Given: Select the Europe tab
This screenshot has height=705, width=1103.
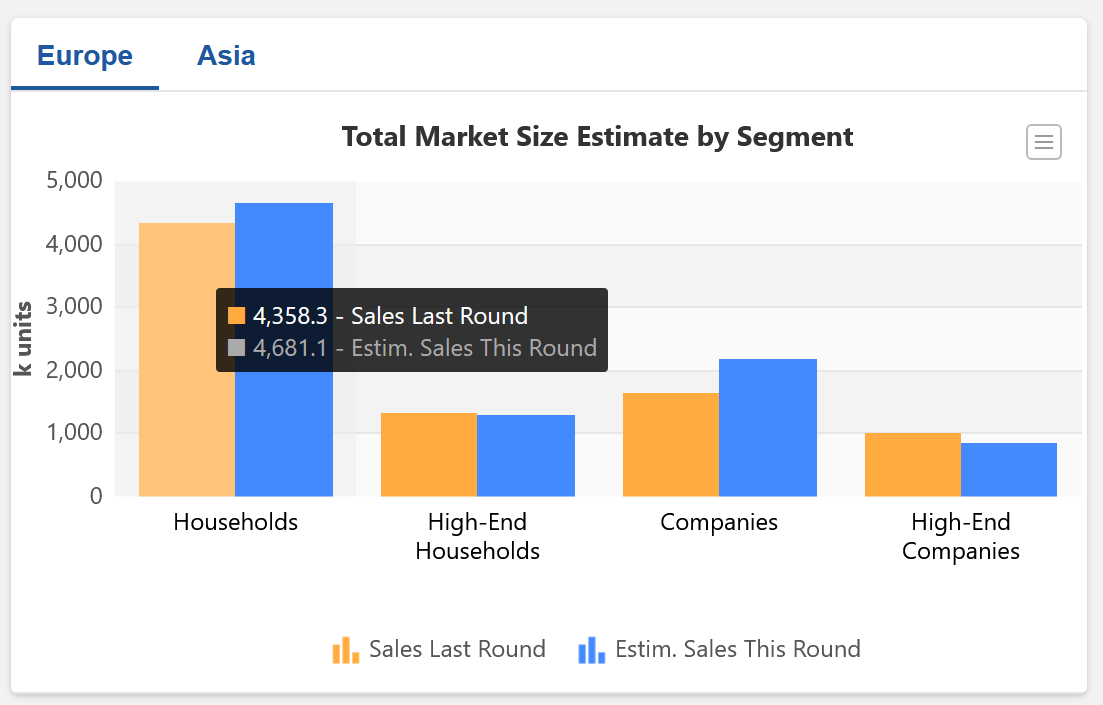Looking at the screenshot, I should (85, 55).
